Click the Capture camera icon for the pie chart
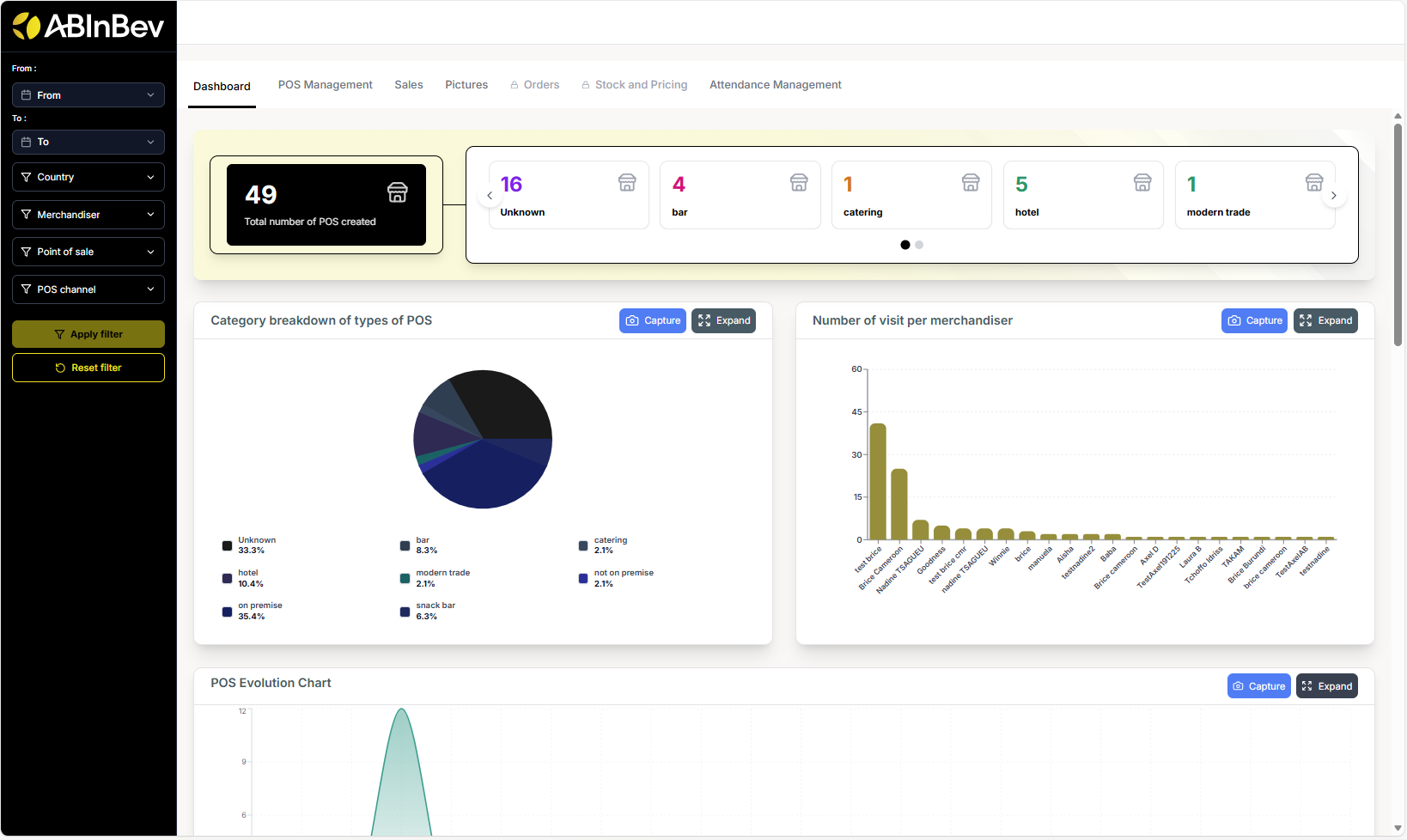This screenshot has width=1407, height=840. click(633, 320)
